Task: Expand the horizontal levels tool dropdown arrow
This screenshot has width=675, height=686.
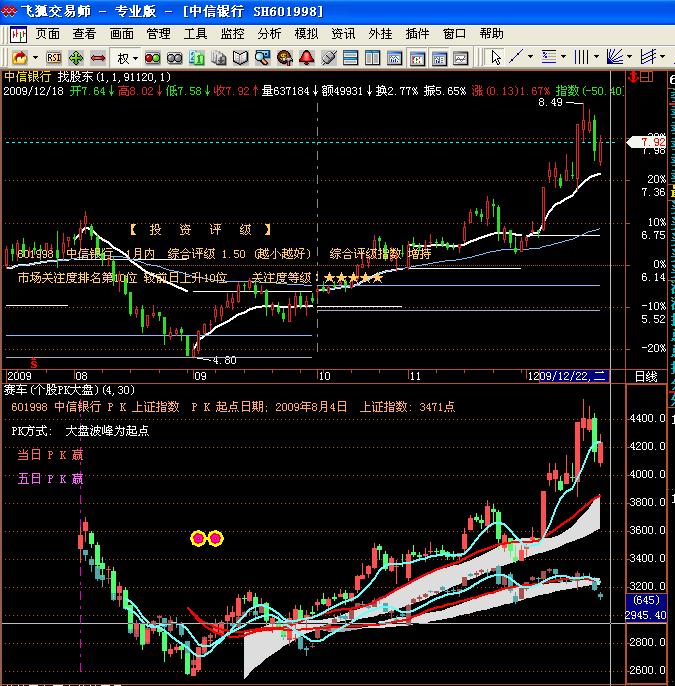Action: coord(563,56)
